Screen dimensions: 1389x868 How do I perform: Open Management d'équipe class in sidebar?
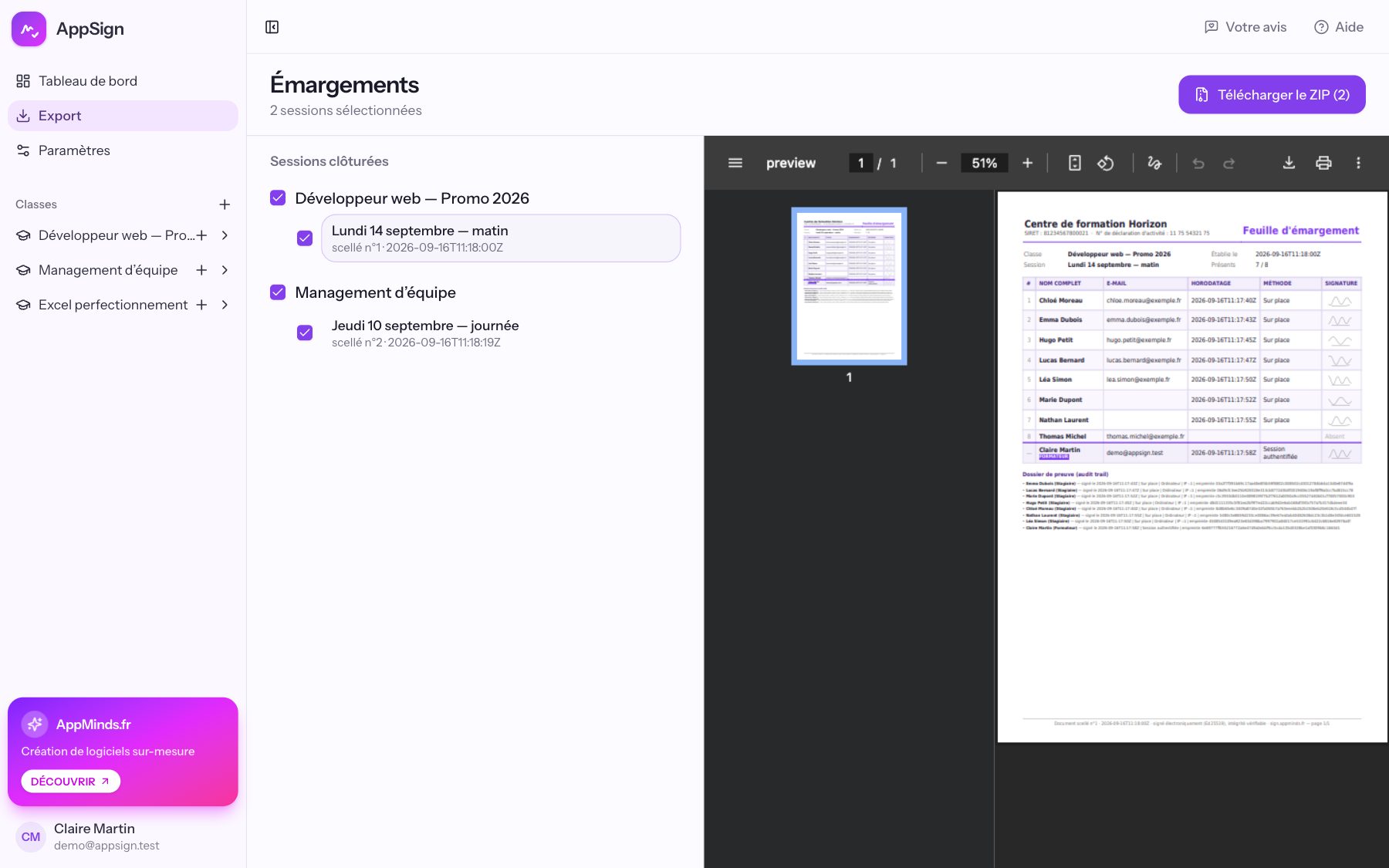[x=108, y=270]
